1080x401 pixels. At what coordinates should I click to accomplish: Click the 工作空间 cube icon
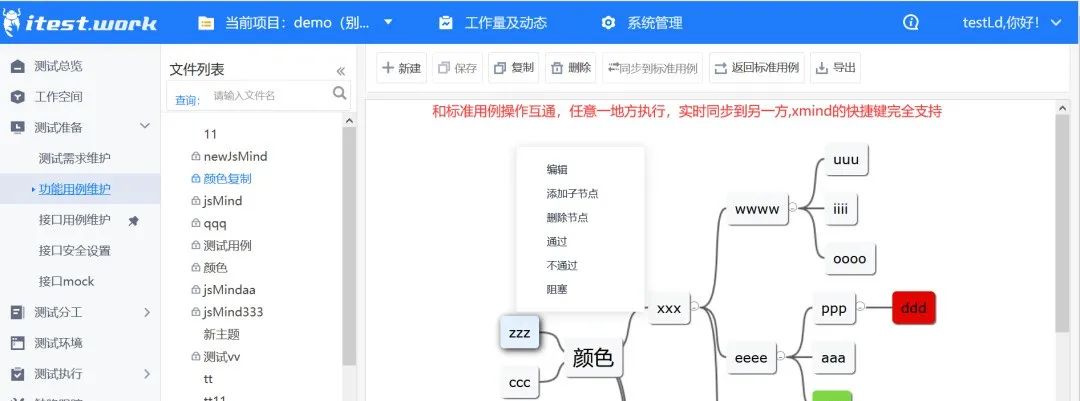point(18,97)
